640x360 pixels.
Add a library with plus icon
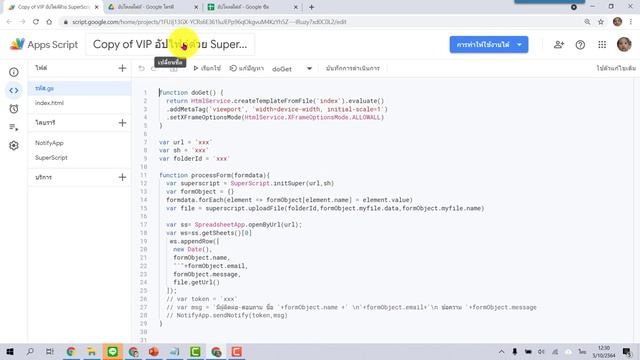click(122, 122)
